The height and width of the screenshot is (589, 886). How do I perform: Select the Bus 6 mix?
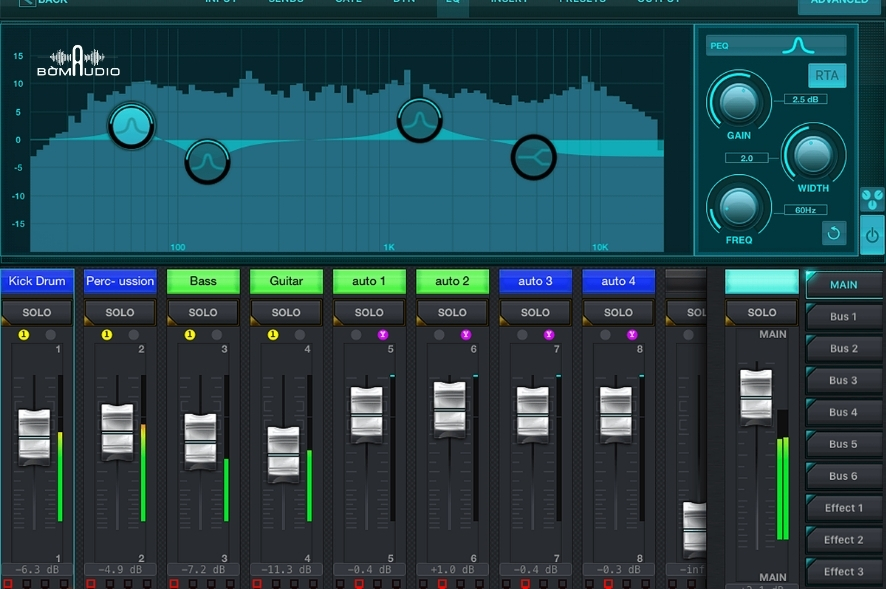[x=844, y=476]
